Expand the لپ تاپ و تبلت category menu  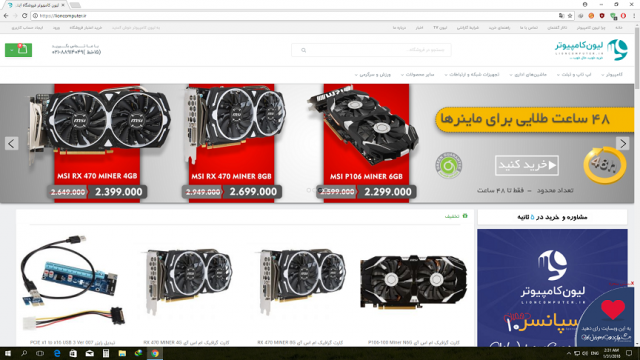(574, 75)
